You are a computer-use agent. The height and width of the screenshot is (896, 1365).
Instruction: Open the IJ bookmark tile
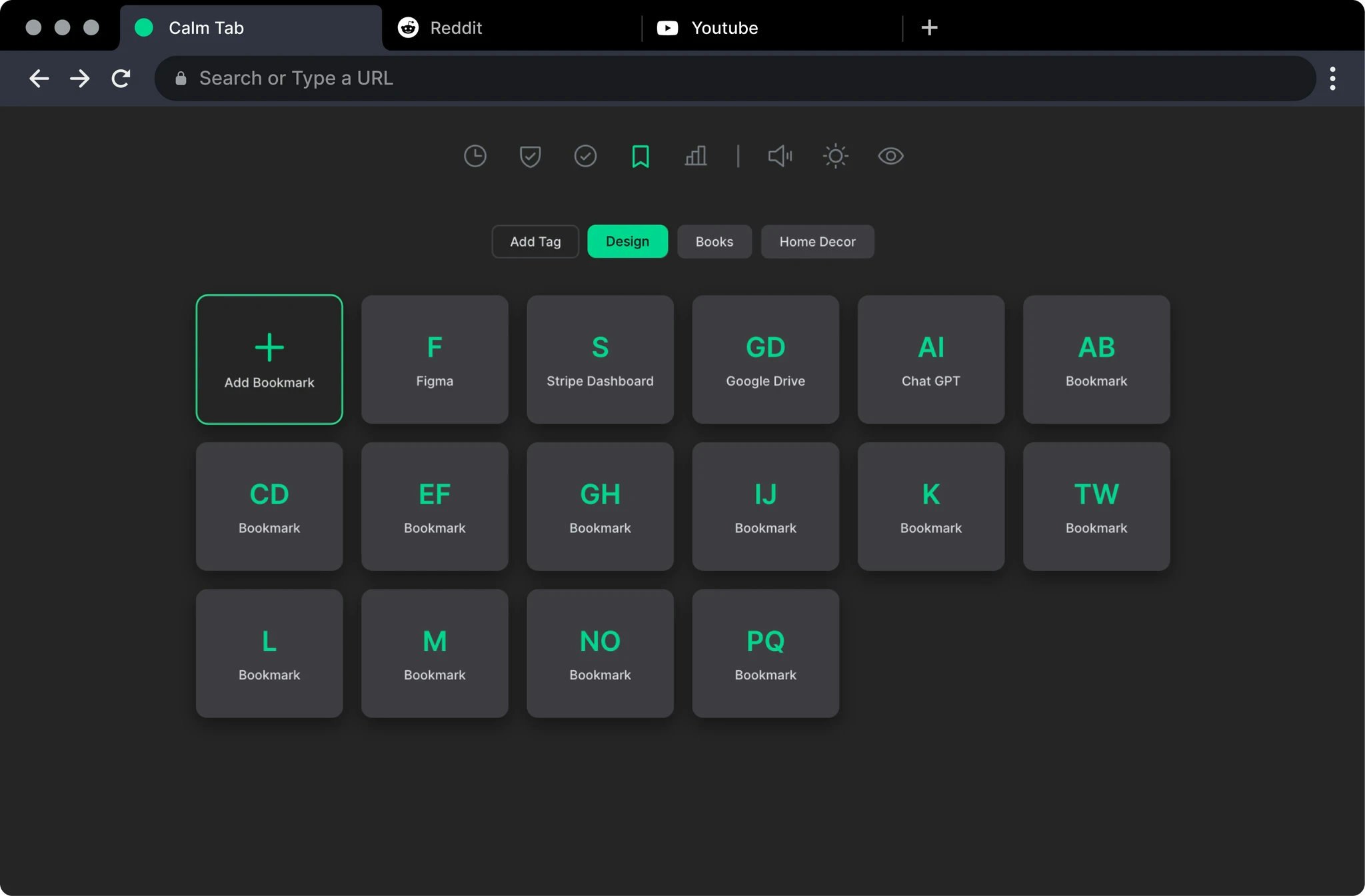click(765, 506)
